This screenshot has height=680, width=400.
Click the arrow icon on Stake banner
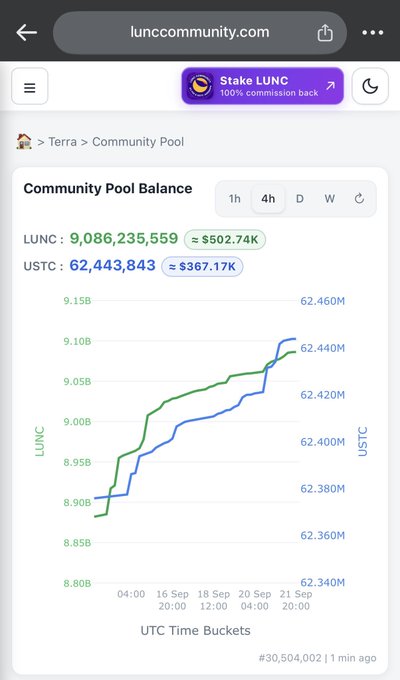[331, 85]
